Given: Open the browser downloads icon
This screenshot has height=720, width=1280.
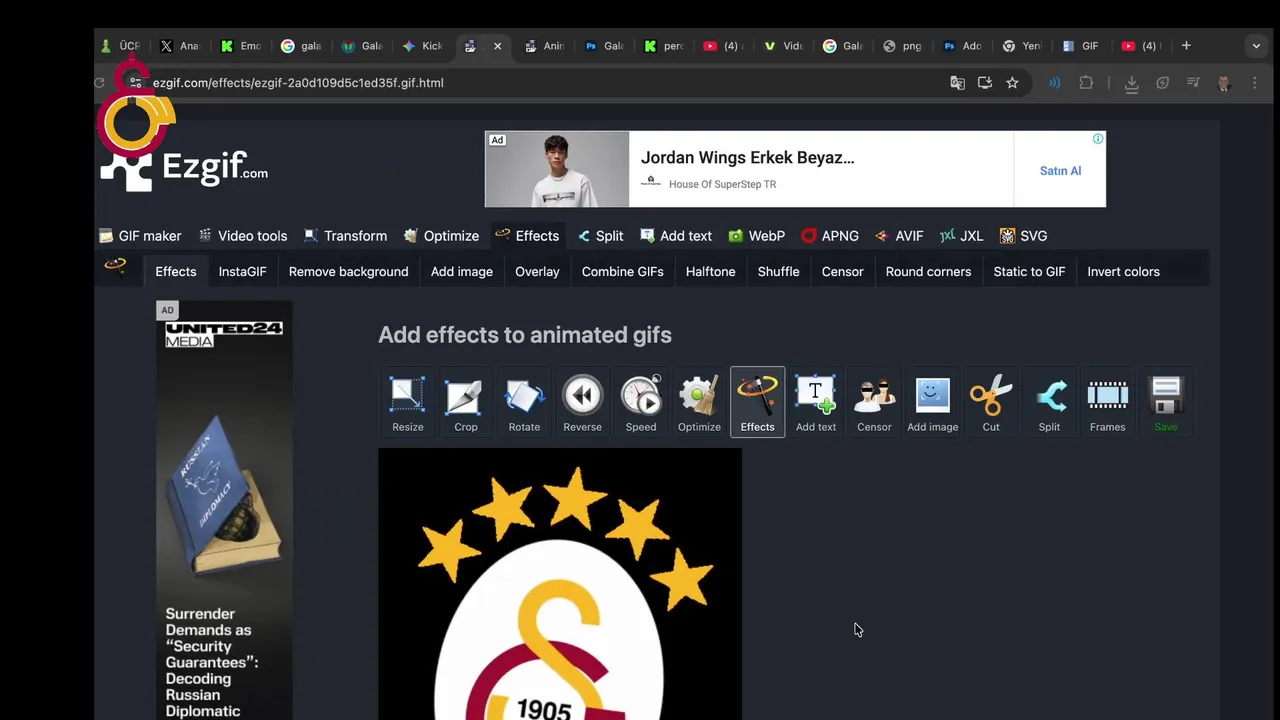Looking at the screenshot, I should (1131, 84).
